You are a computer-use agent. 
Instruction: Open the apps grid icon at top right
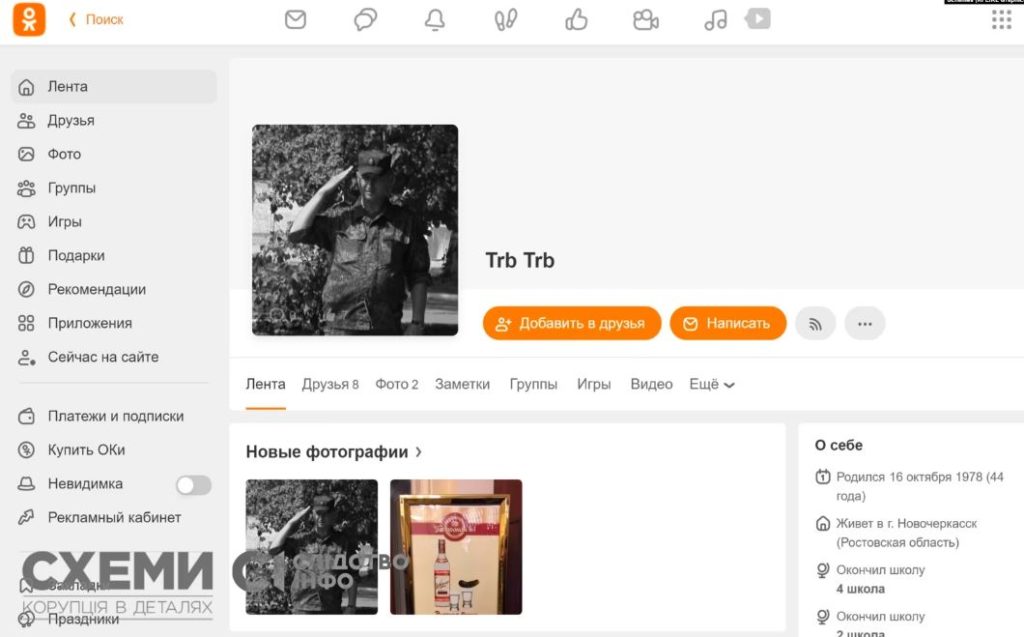[1001, 20]
